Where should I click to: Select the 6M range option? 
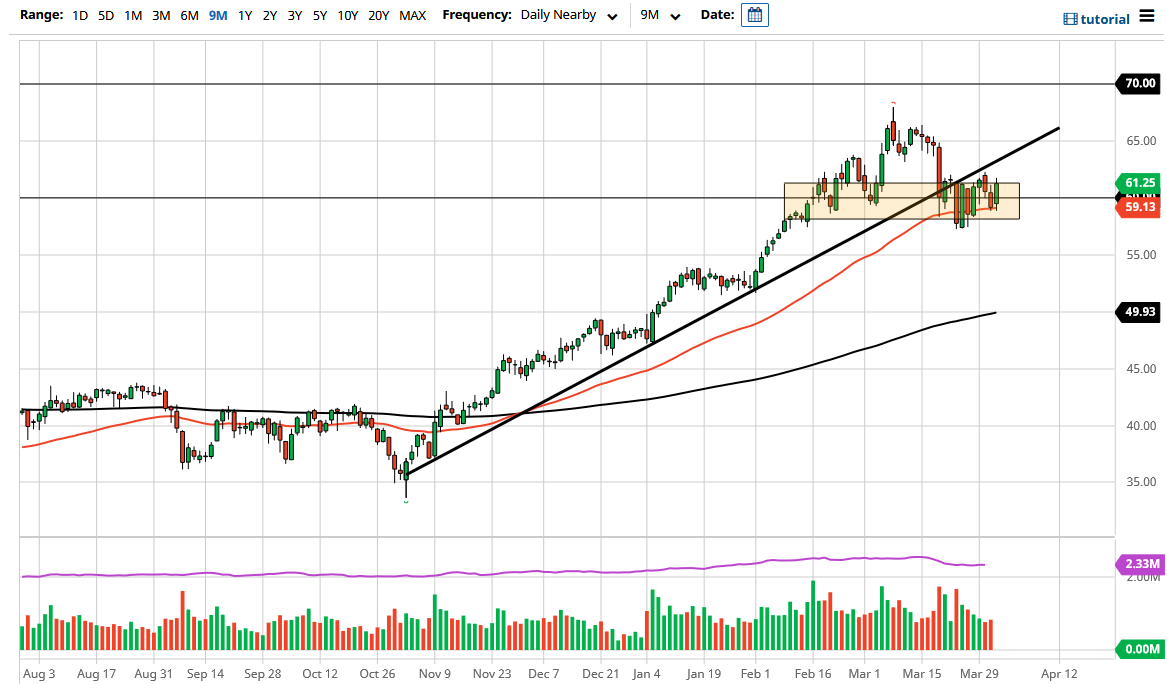[x=190, y=15]
